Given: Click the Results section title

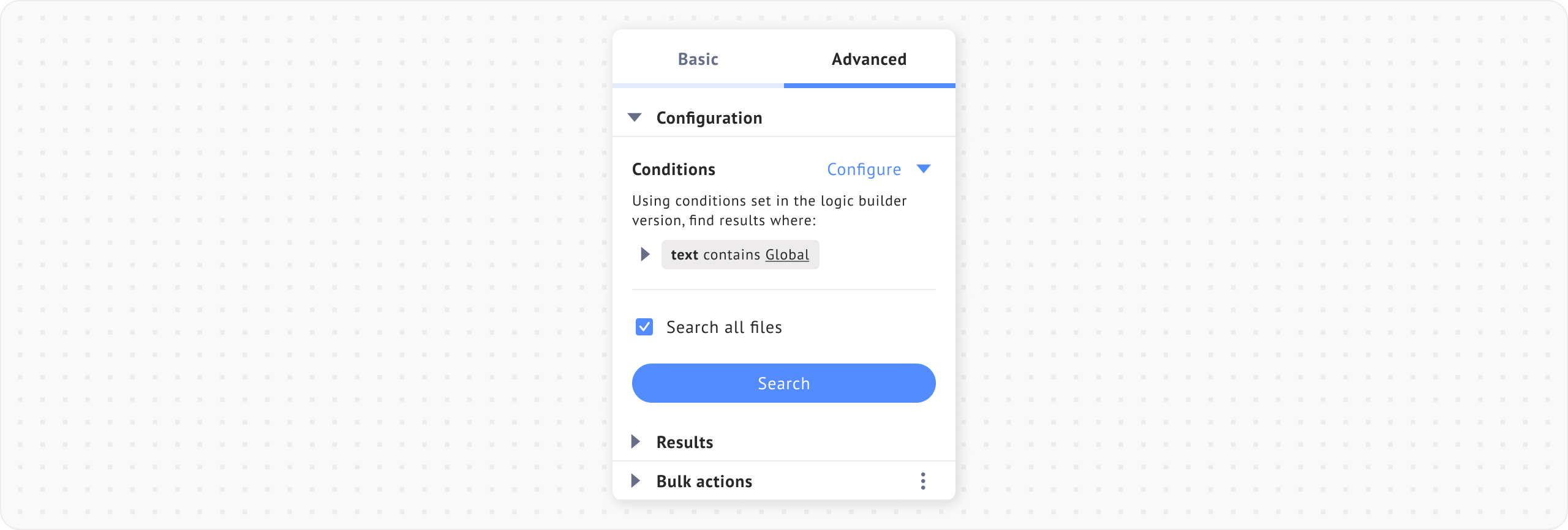Looking at the screenshot, I should (684, 442).
